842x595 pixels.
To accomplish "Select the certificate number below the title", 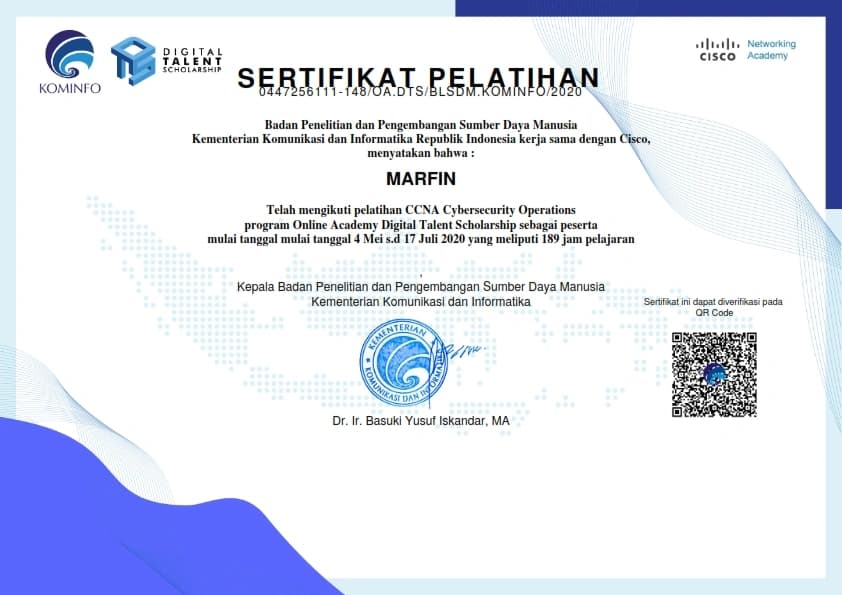I will [419, 93].
